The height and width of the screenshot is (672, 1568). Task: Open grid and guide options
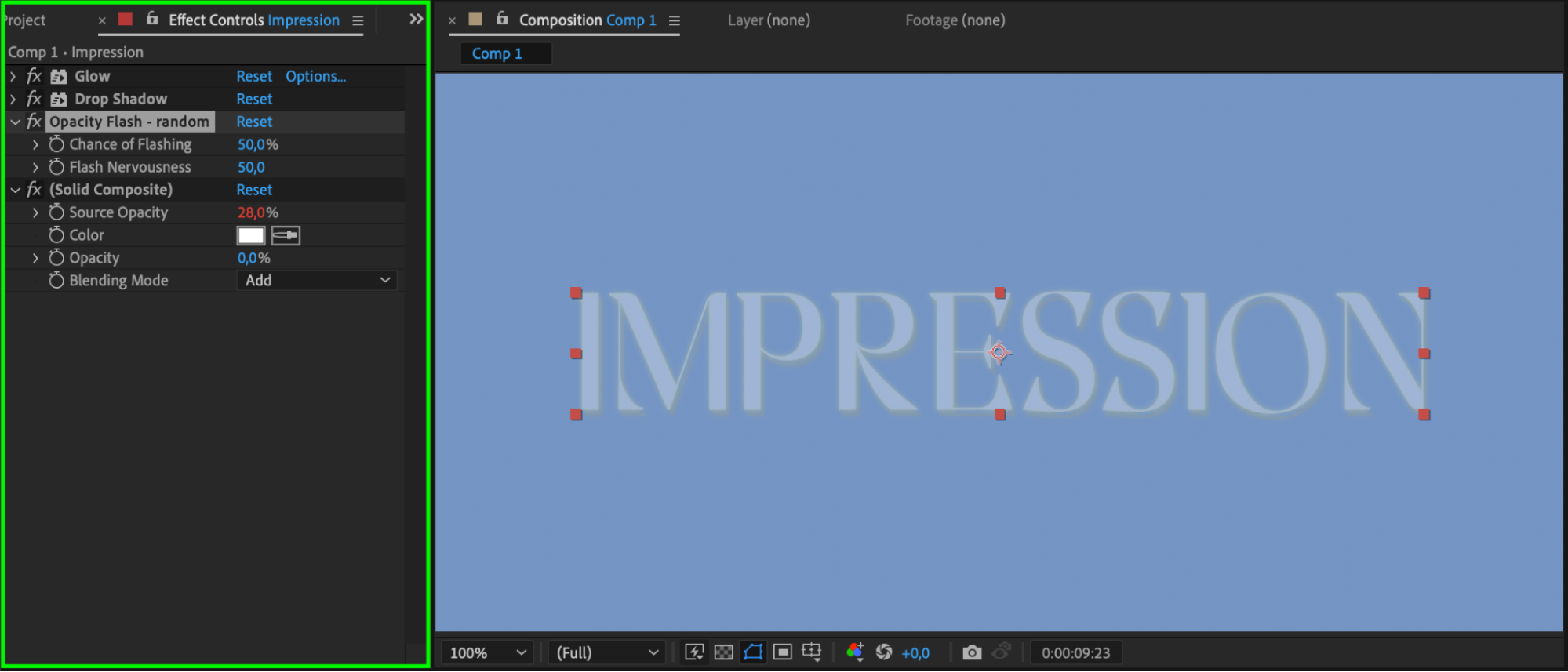coord(812,652)
